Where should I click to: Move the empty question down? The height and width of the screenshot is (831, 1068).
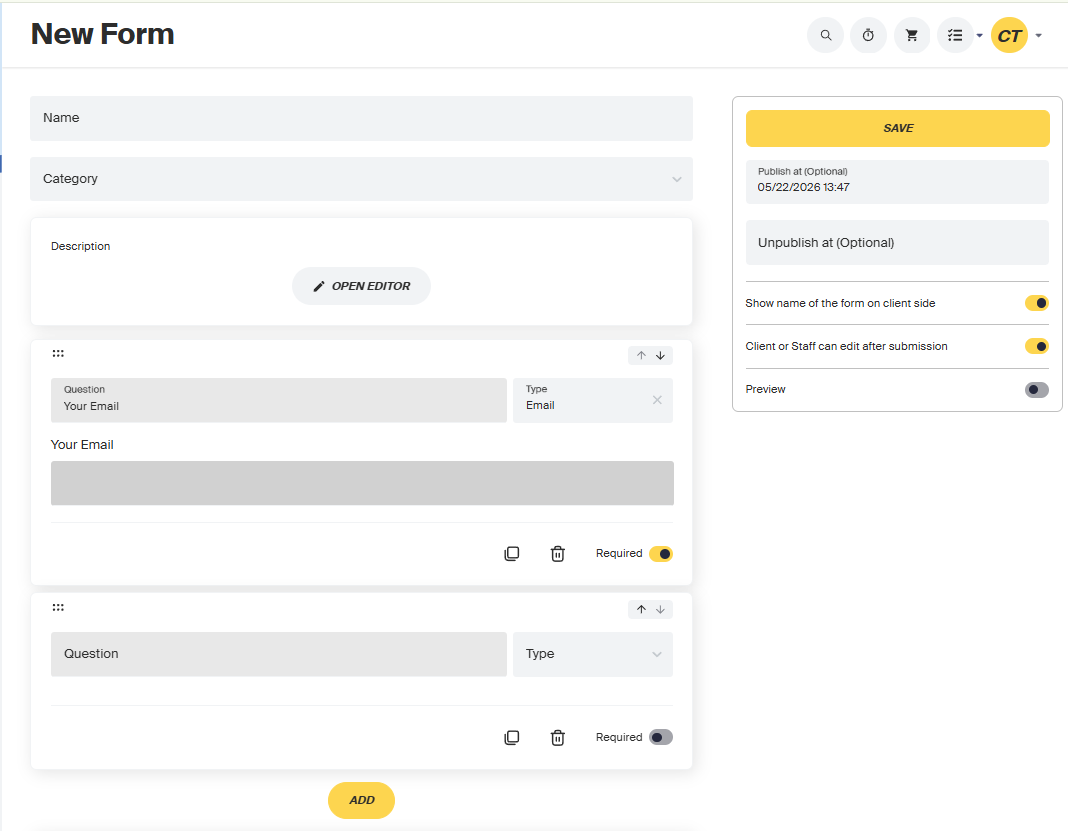pyautogui.click(x=660, y=610)
